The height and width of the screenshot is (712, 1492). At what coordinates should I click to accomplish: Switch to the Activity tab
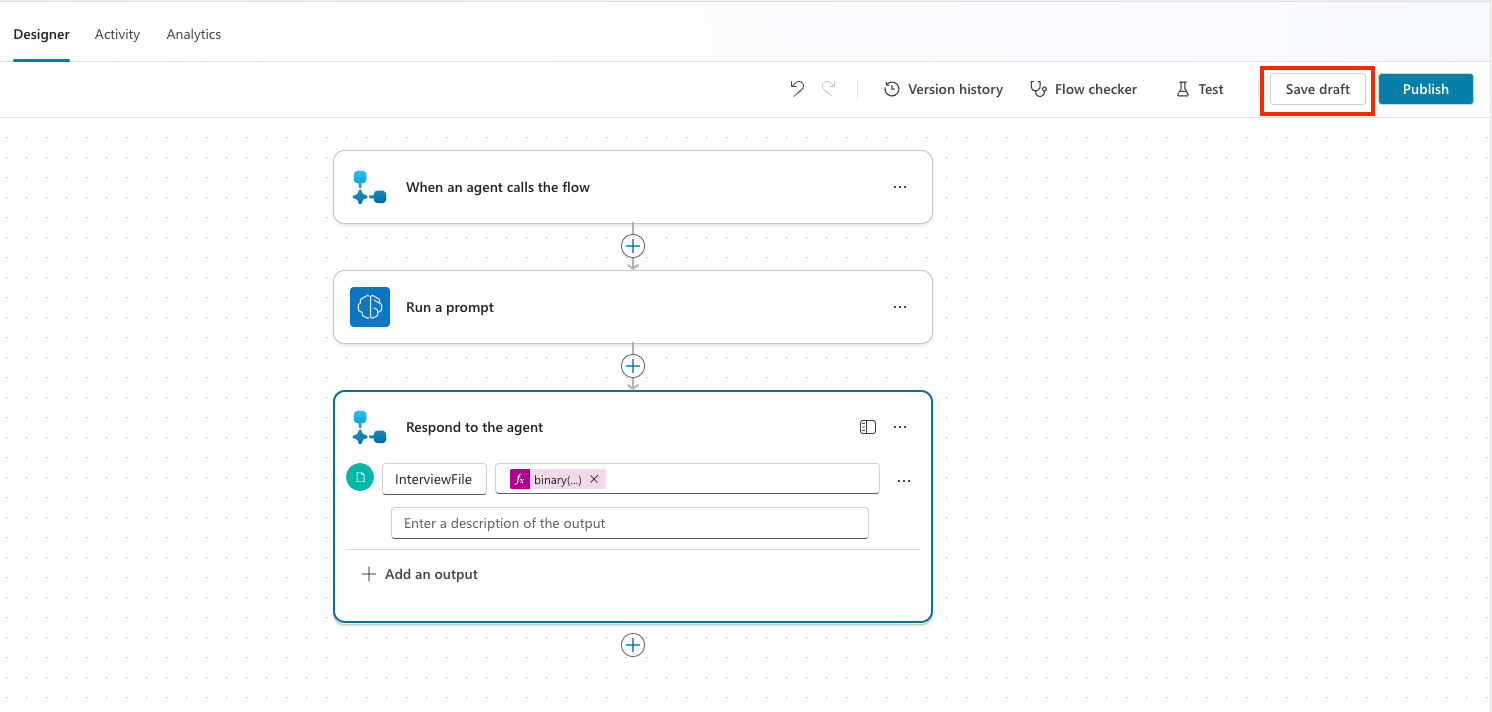click(x=117, y=34)
